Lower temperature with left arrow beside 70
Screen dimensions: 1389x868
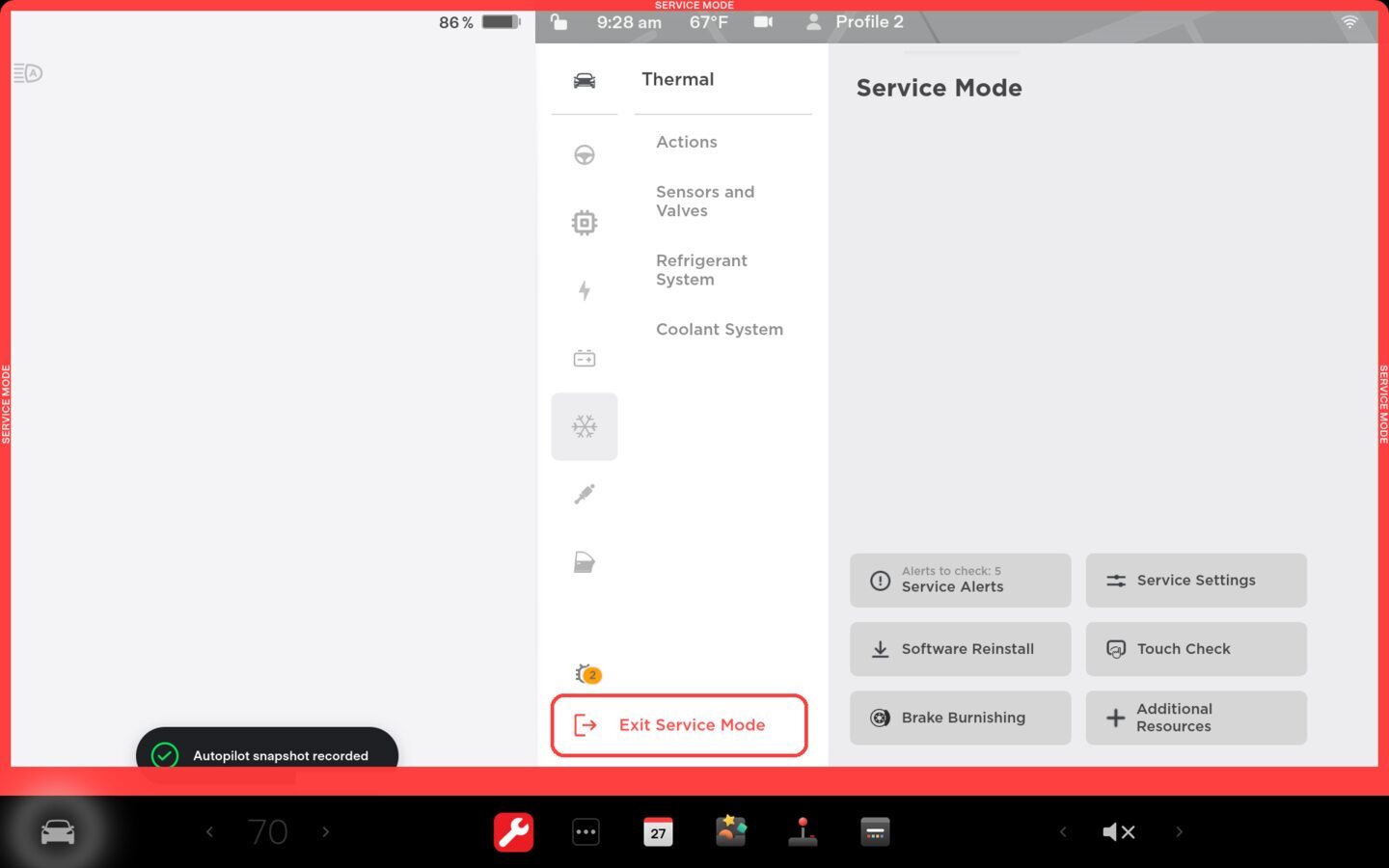coord(209,831)
